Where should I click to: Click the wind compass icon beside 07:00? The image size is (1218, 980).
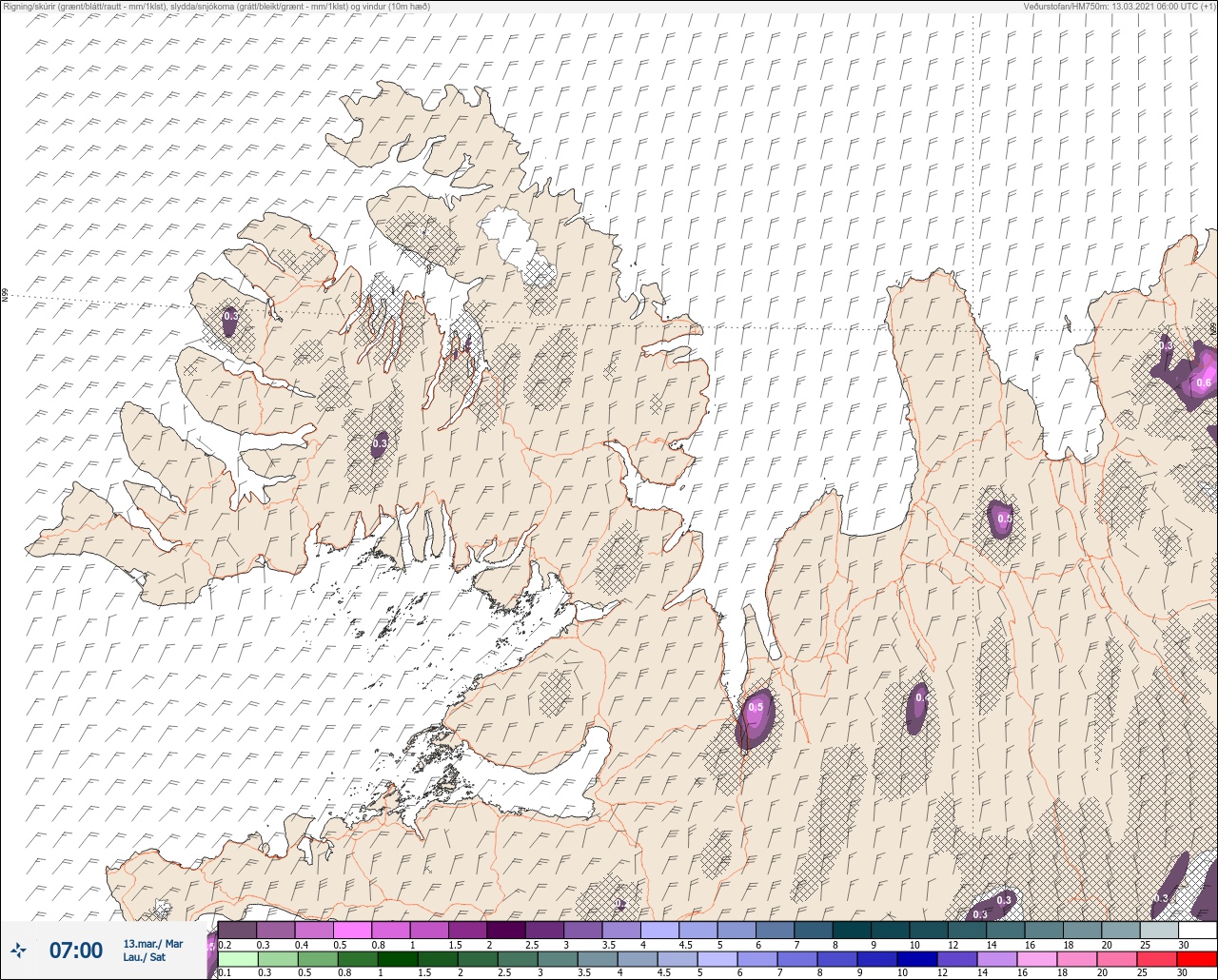18,950
